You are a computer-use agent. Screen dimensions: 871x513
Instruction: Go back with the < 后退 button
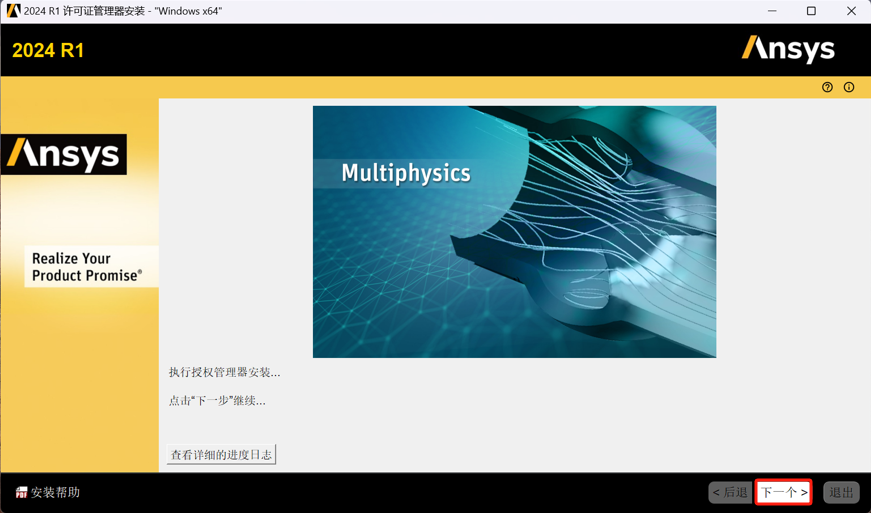730,492
